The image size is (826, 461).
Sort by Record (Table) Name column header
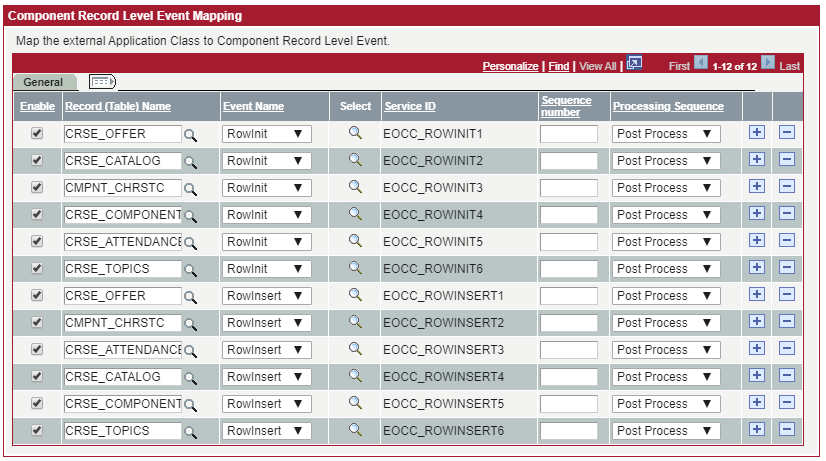click(x=117, y=106)
